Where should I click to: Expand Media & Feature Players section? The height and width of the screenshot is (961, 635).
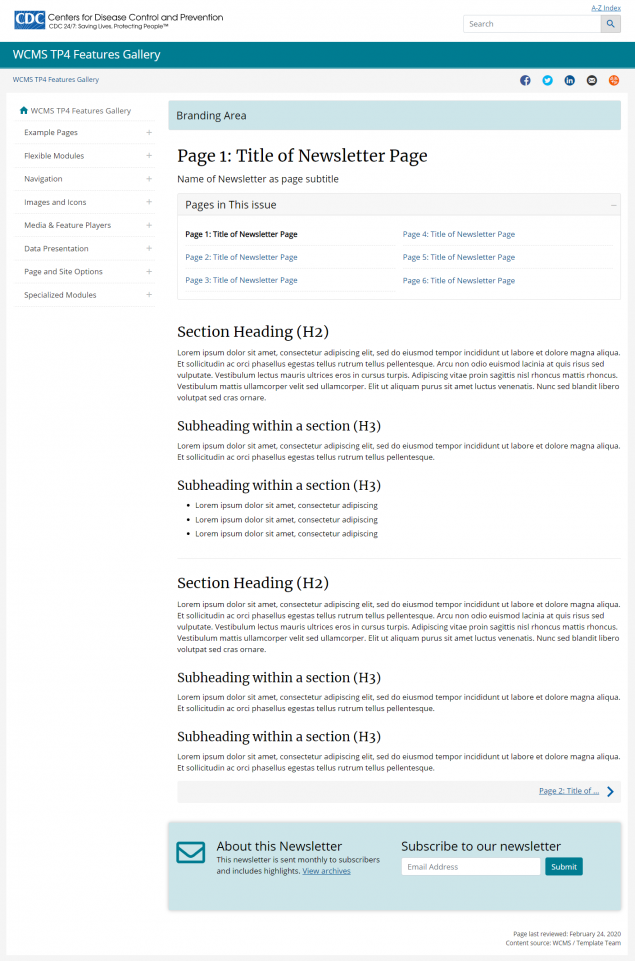coord(149,225)
